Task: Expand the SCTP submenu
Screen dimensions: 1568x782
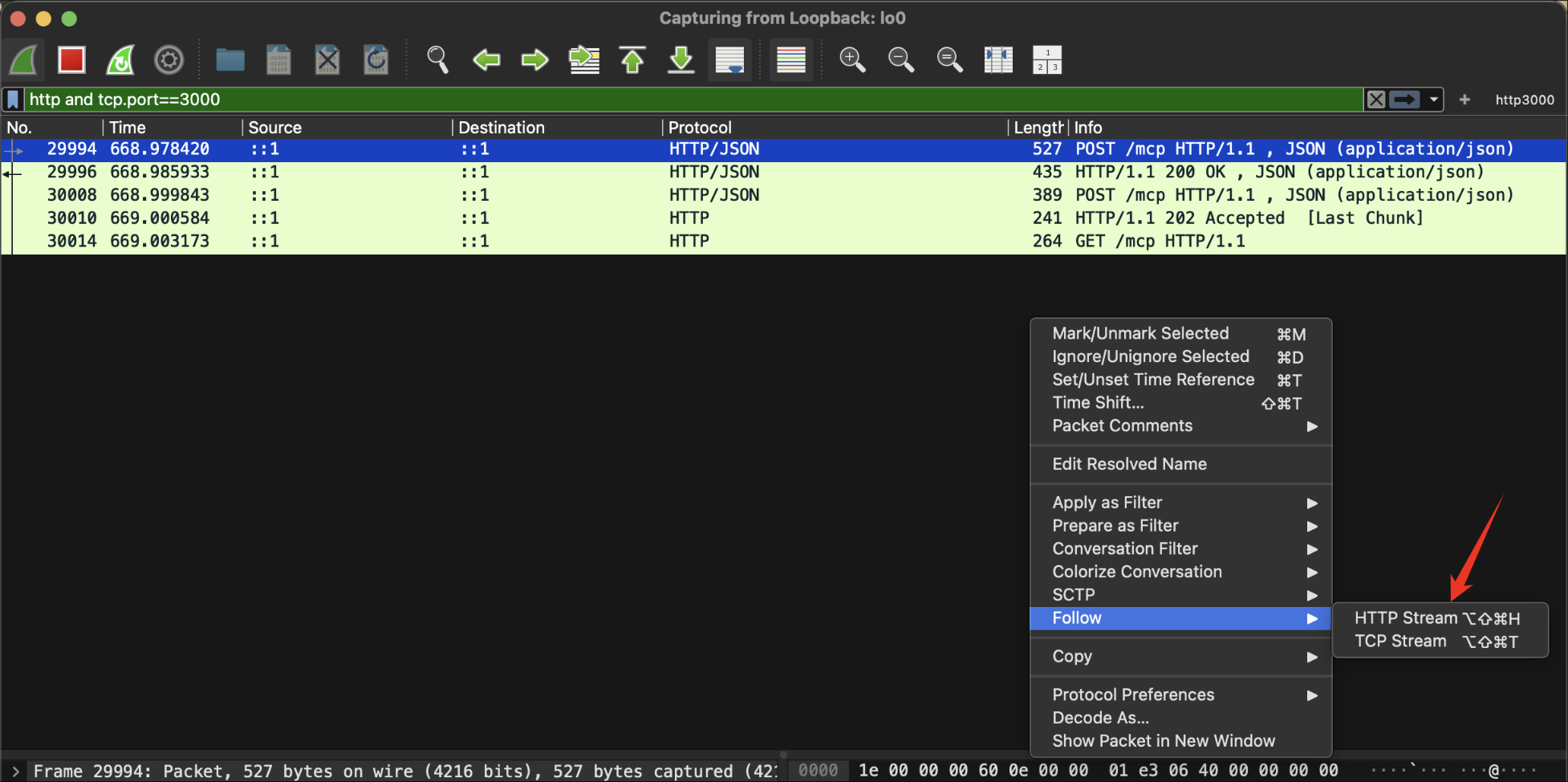Action: [x=1180, y=595]
